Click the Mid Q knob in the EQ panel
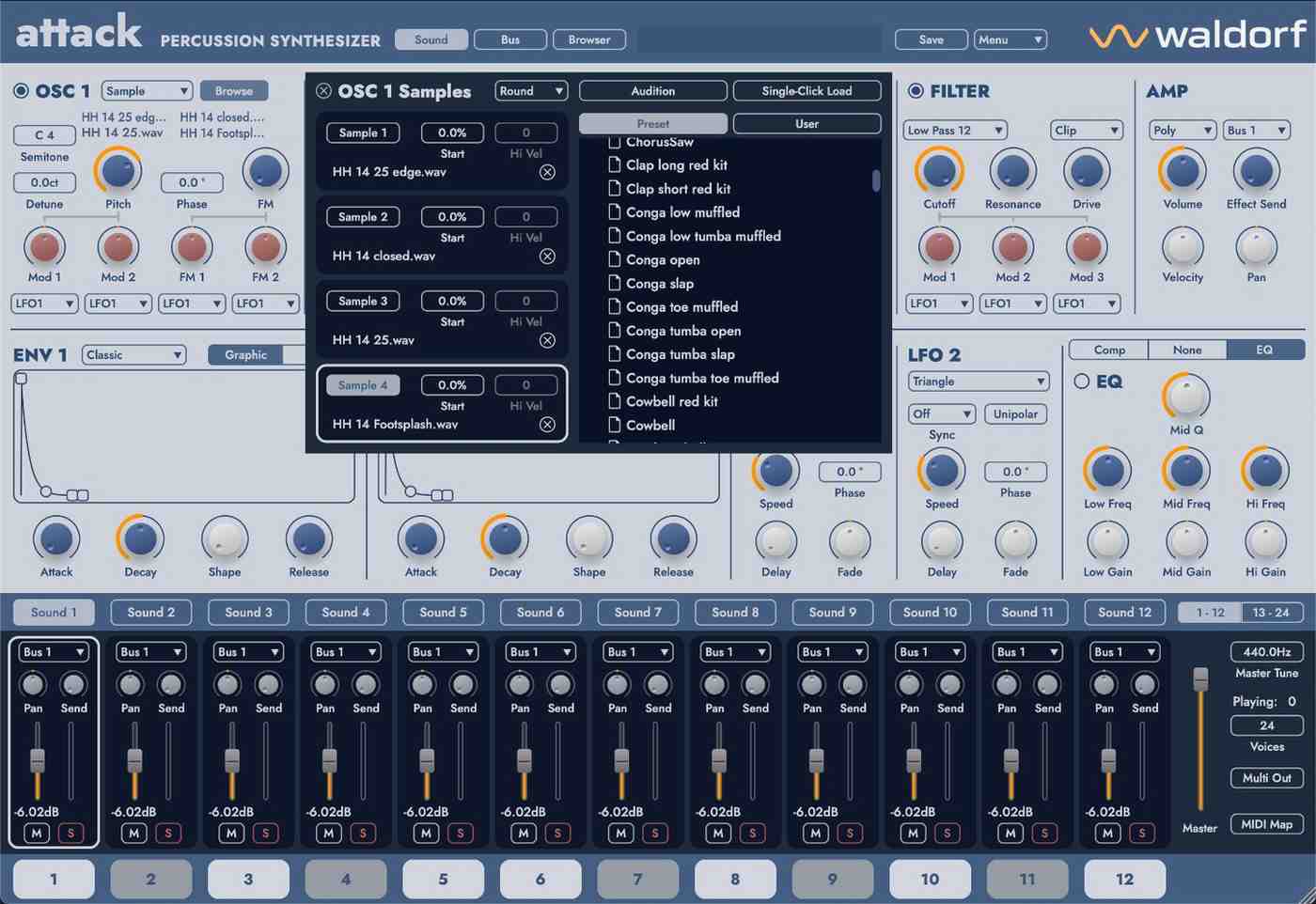This screenshot has width=1316, height=904. click(x=1185, y=399)
